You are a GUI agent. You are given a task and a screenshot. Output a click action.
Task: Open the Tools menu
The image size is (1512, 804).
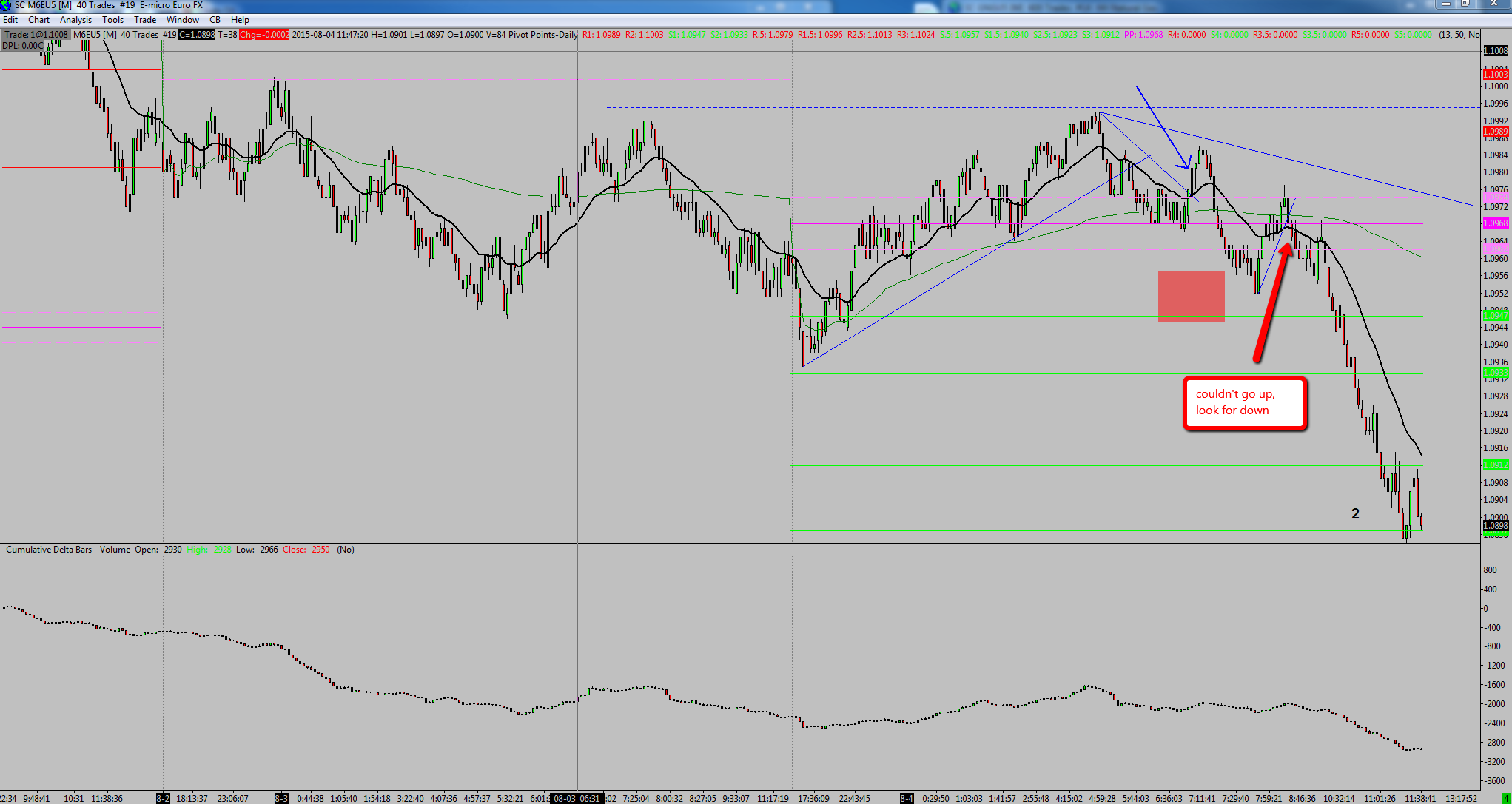click(113, 20)
